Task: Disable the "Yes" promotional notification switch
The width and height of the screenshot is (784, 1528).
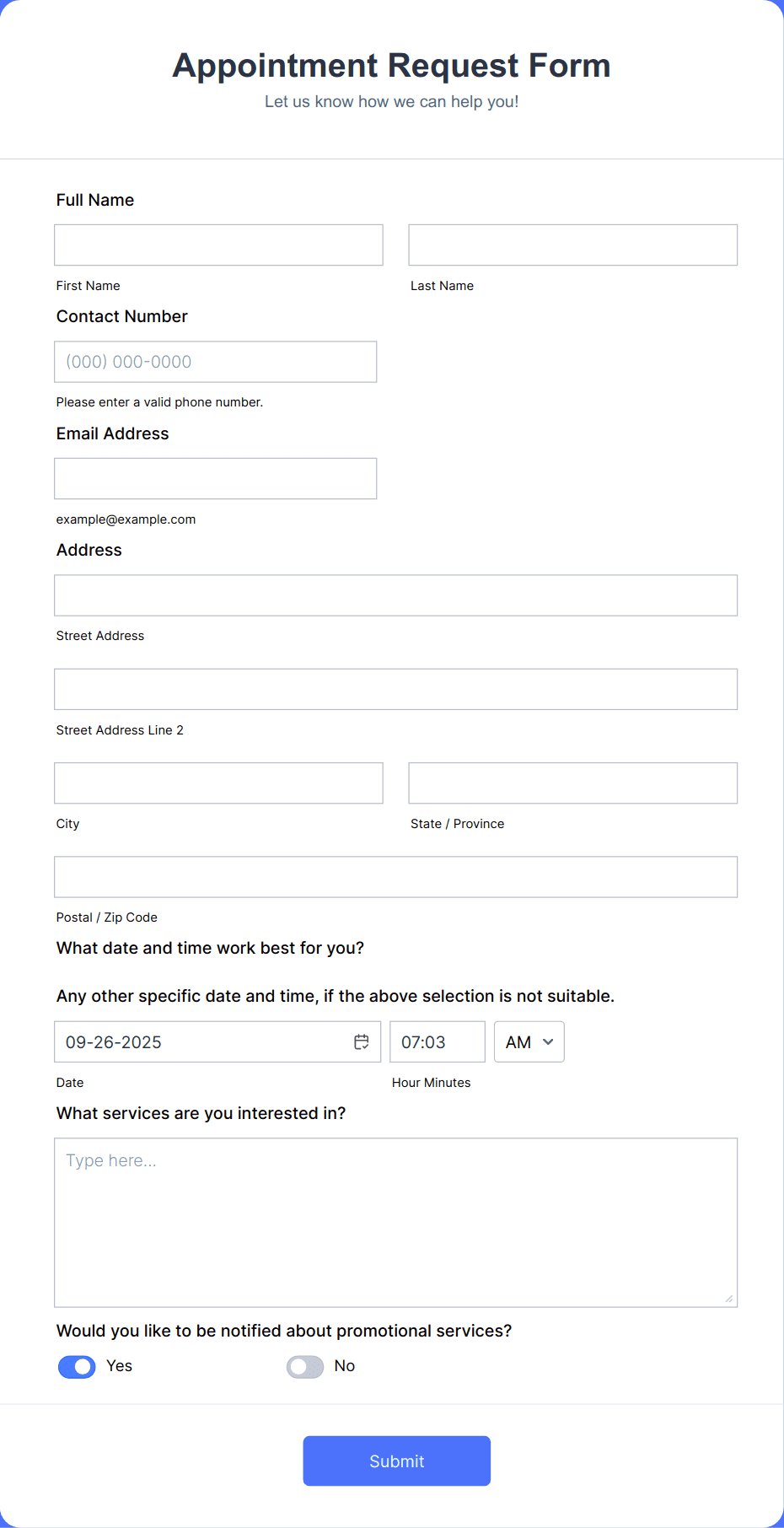Action: click(x=76, y=1366)
